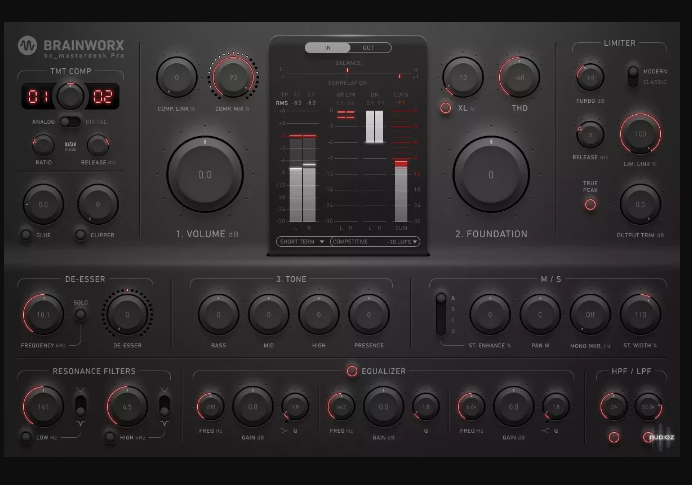Click the limiter Turbo dB knob
The height and width of the screenshot is (485, 692).
[x=590, y=77]
